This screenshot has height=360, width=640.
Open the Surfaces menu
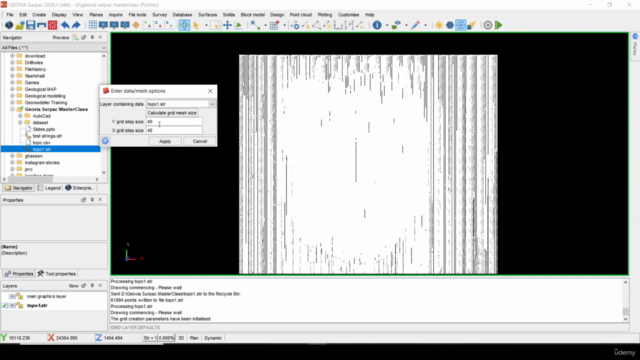pos(207,15)
